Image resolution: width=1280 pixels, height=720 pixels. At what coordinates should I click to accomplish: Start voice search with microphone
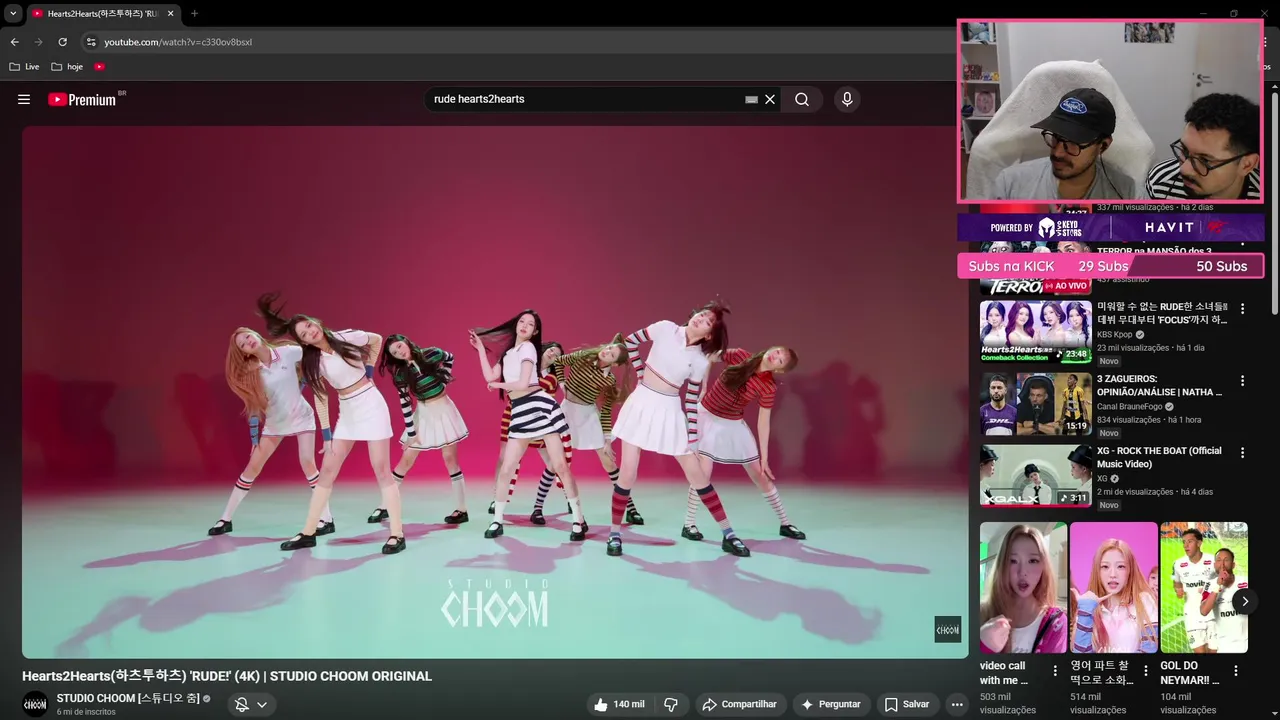coord(847,99)
